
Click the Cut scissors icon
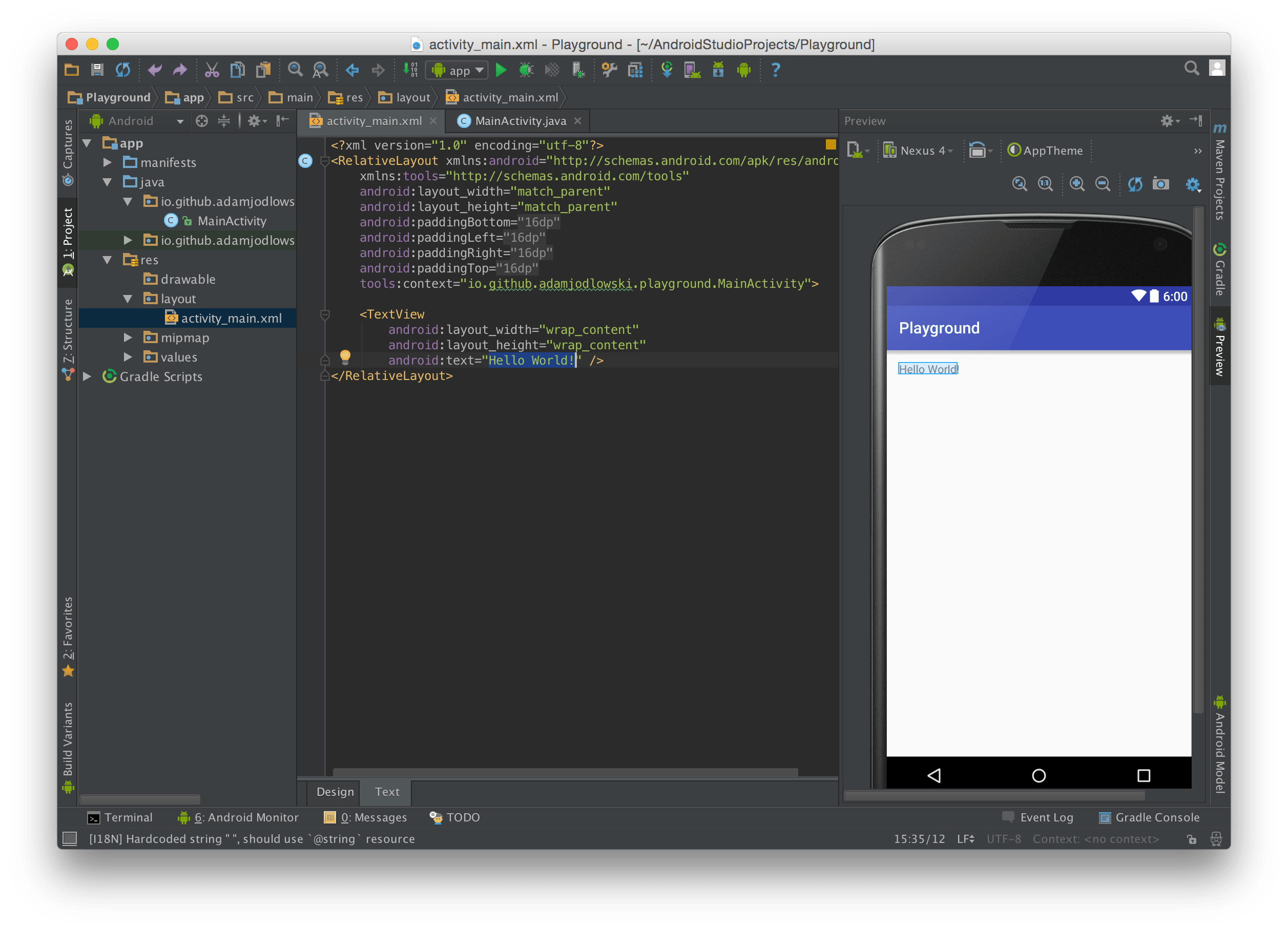pos(212,70)
